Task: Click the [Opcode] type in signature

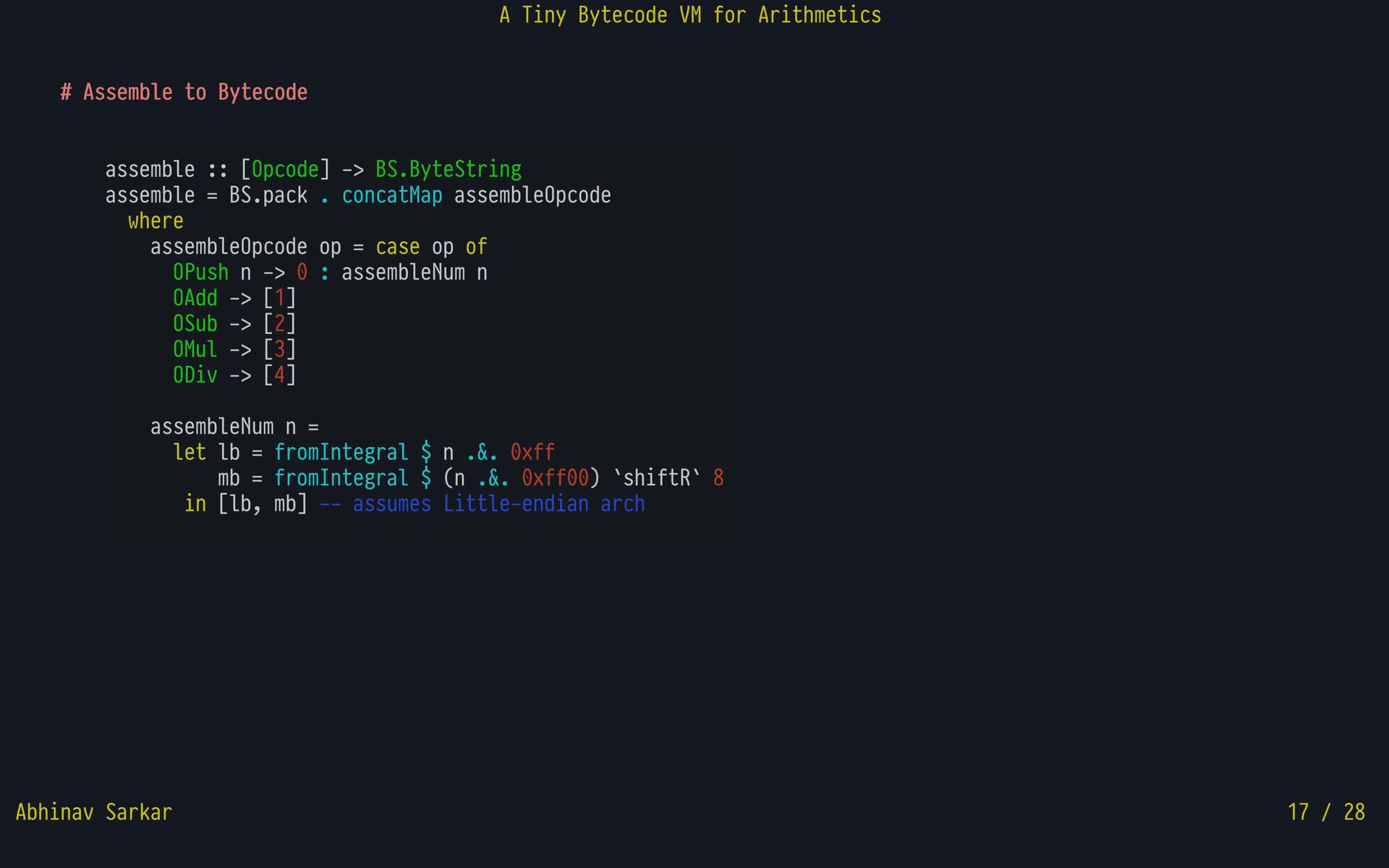Action: 285,170
